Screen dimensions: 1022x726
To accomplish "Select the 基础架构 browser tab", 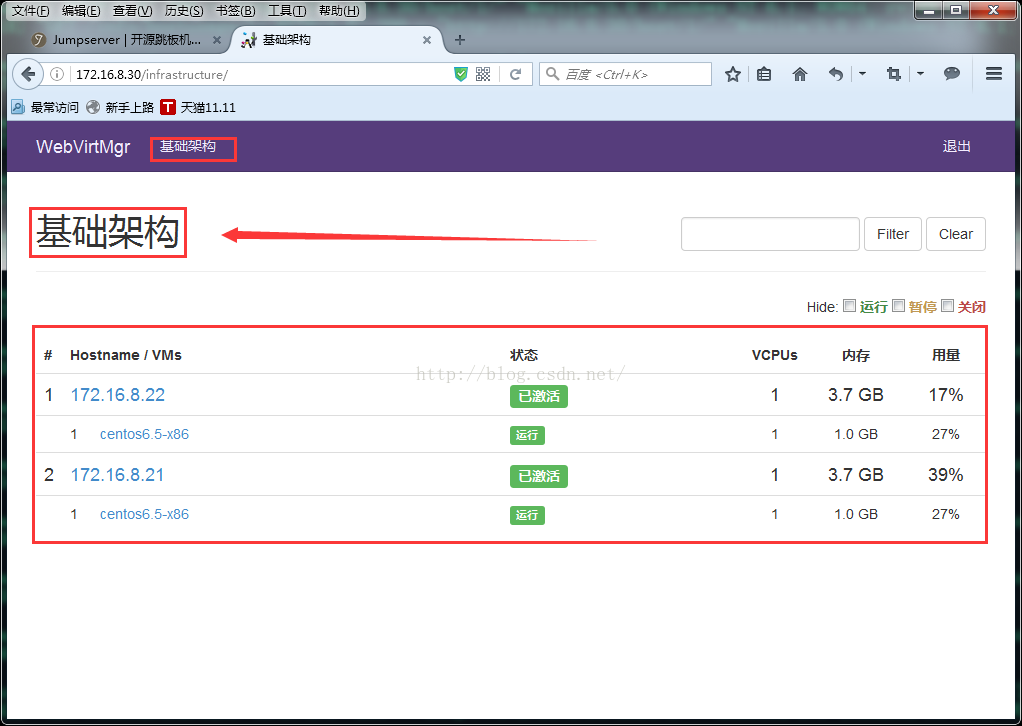I will click(337, 40).
